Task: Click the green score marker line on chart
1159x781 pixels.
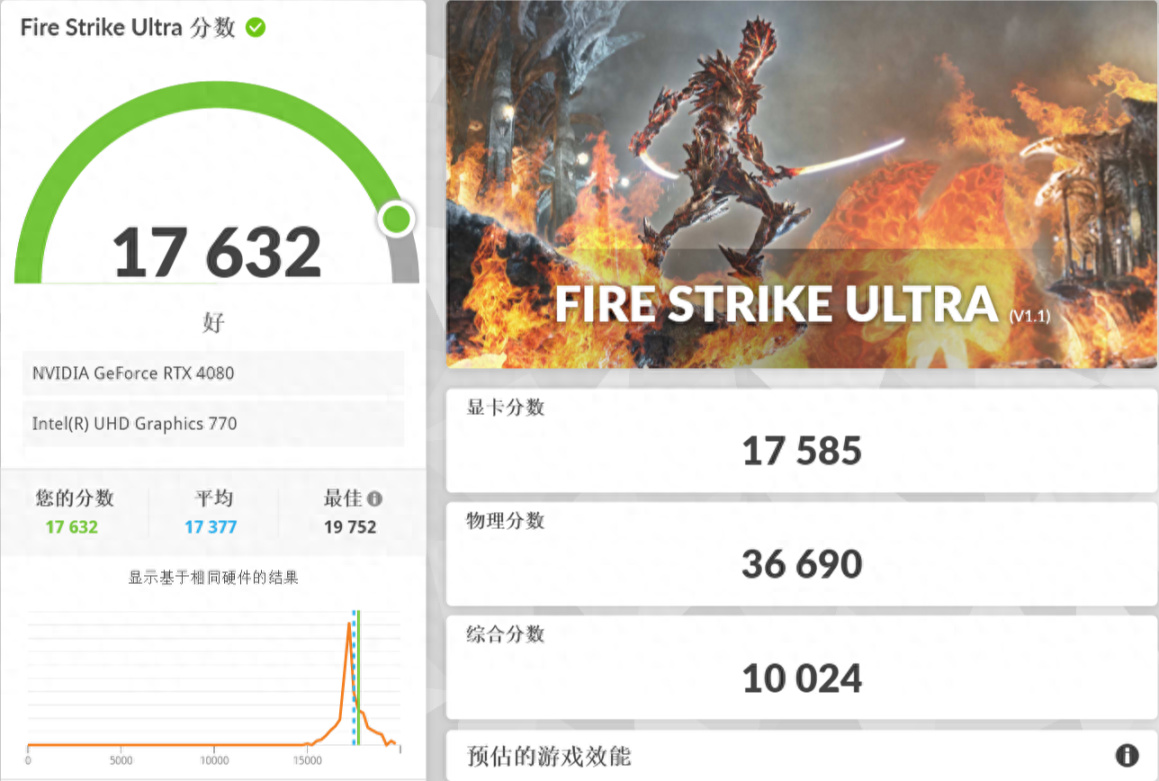Action: pos(358,678)
